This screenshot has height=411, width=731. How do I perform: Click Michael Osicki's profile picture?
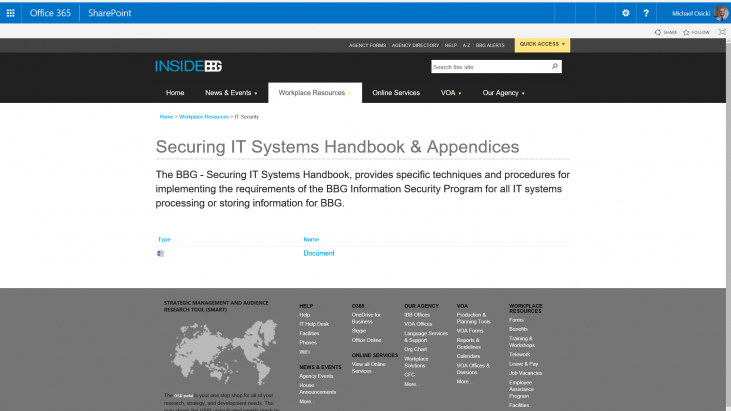721,13
